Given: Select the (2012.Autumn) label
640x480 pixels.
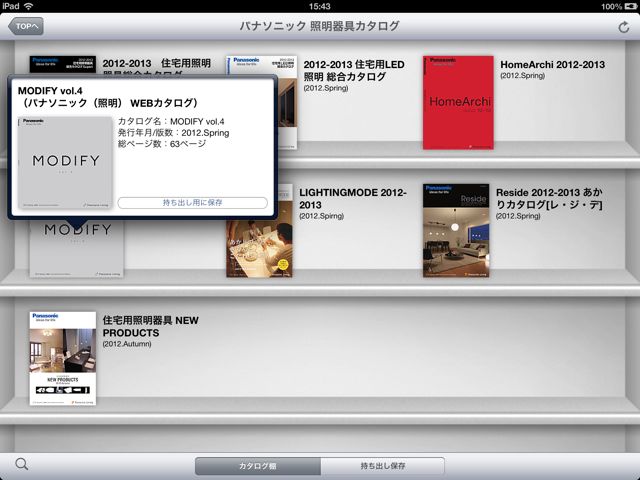Looking at the screenshot, I should click(127, 344).
